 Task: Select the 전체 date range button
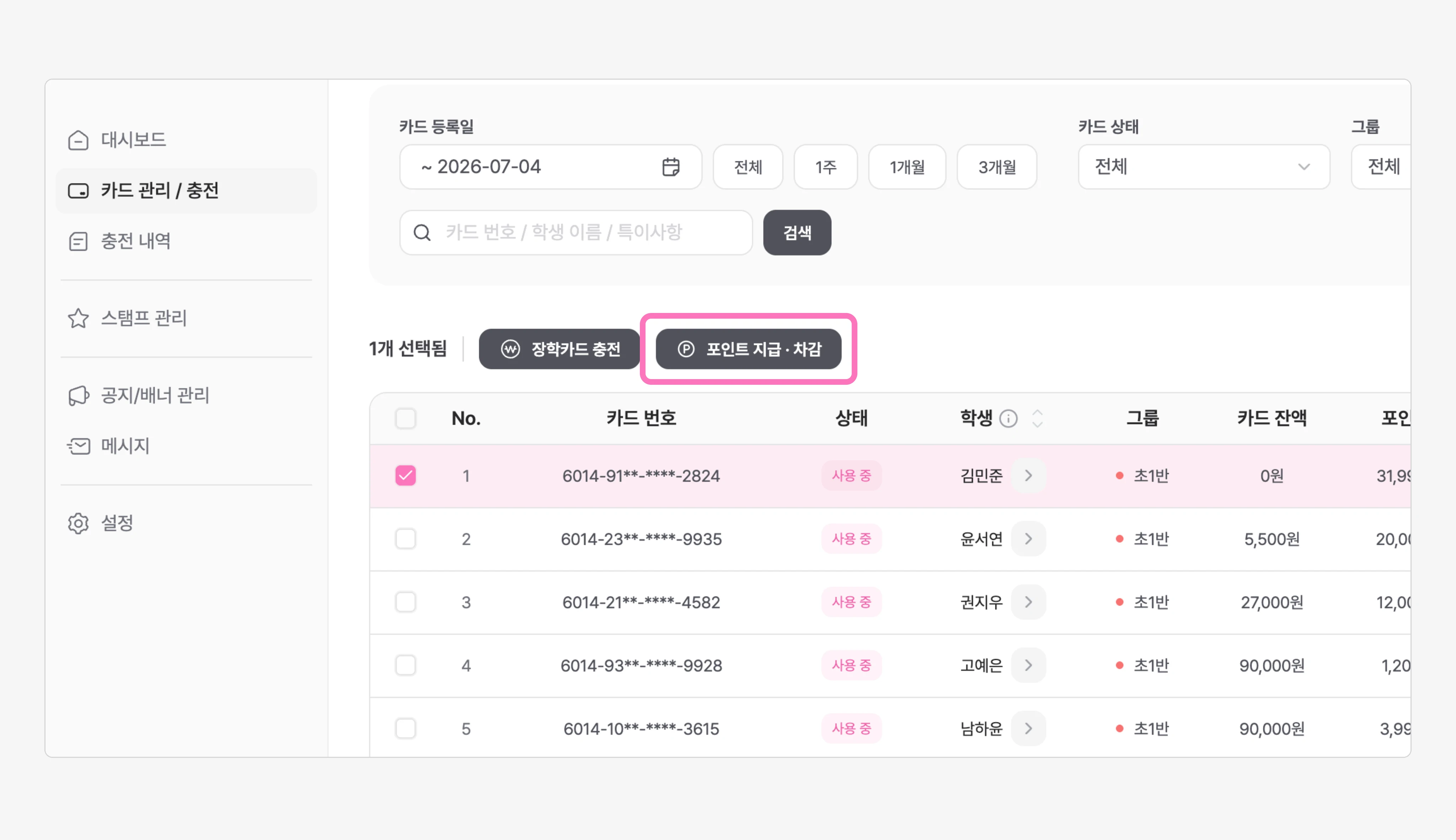click(x=748, y=167)
